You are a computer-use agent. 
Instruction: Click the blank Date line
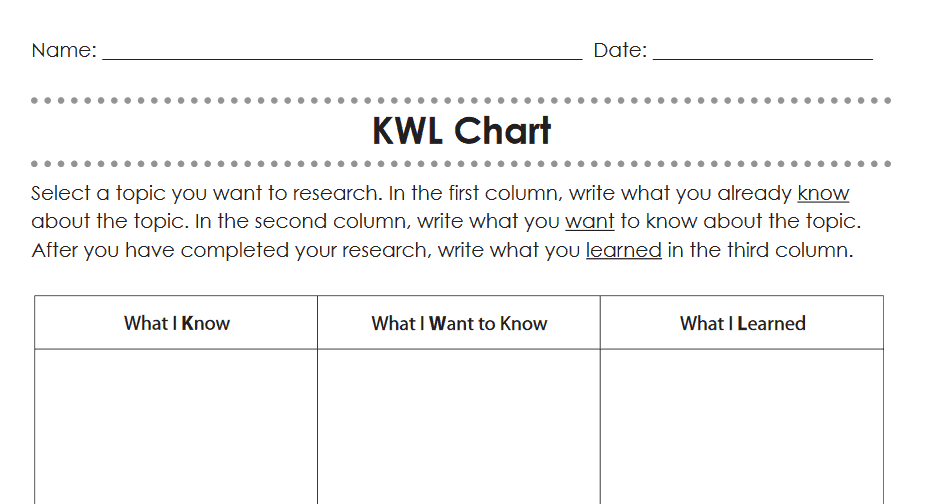pyautogui.click(x=762, y=52)
